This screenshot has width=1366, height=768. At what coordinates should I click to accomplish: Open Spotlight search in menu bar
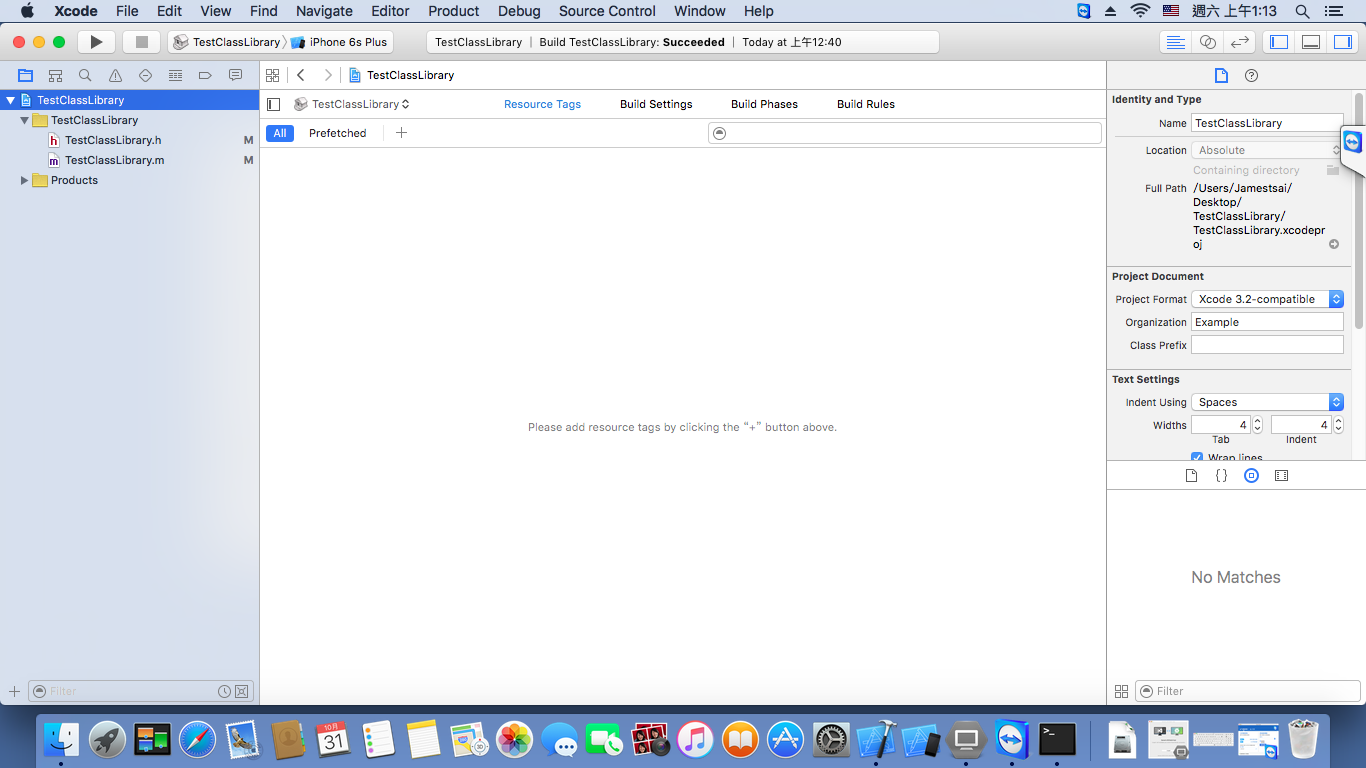click(1302, 11)
